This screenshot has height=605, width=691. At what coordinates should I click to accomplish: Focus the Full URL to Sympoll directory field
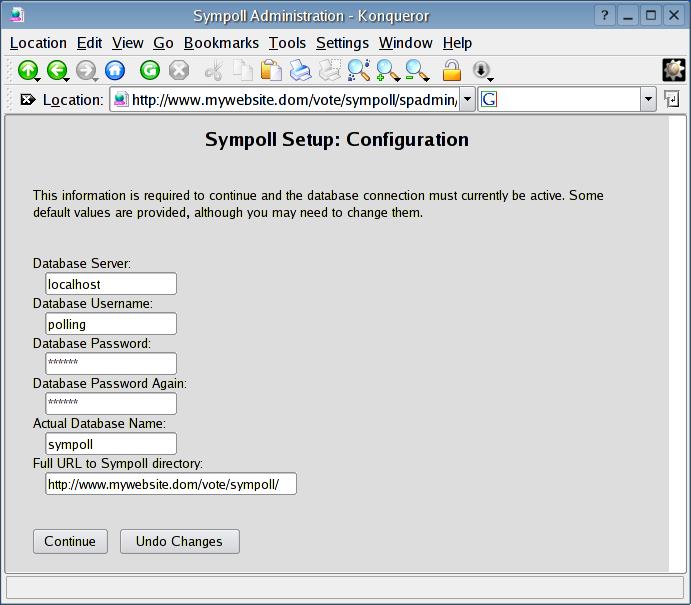[171, 484]
